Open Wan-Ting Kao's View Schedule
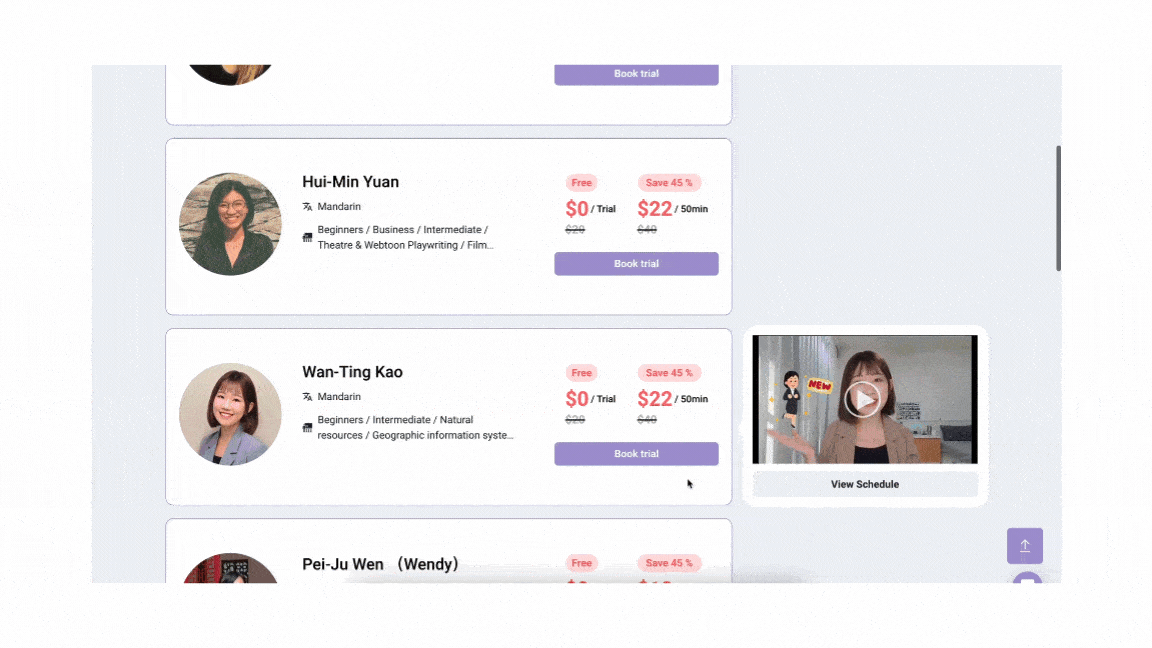The height and width of the screenshot is (648, 1152). point(864,484)
